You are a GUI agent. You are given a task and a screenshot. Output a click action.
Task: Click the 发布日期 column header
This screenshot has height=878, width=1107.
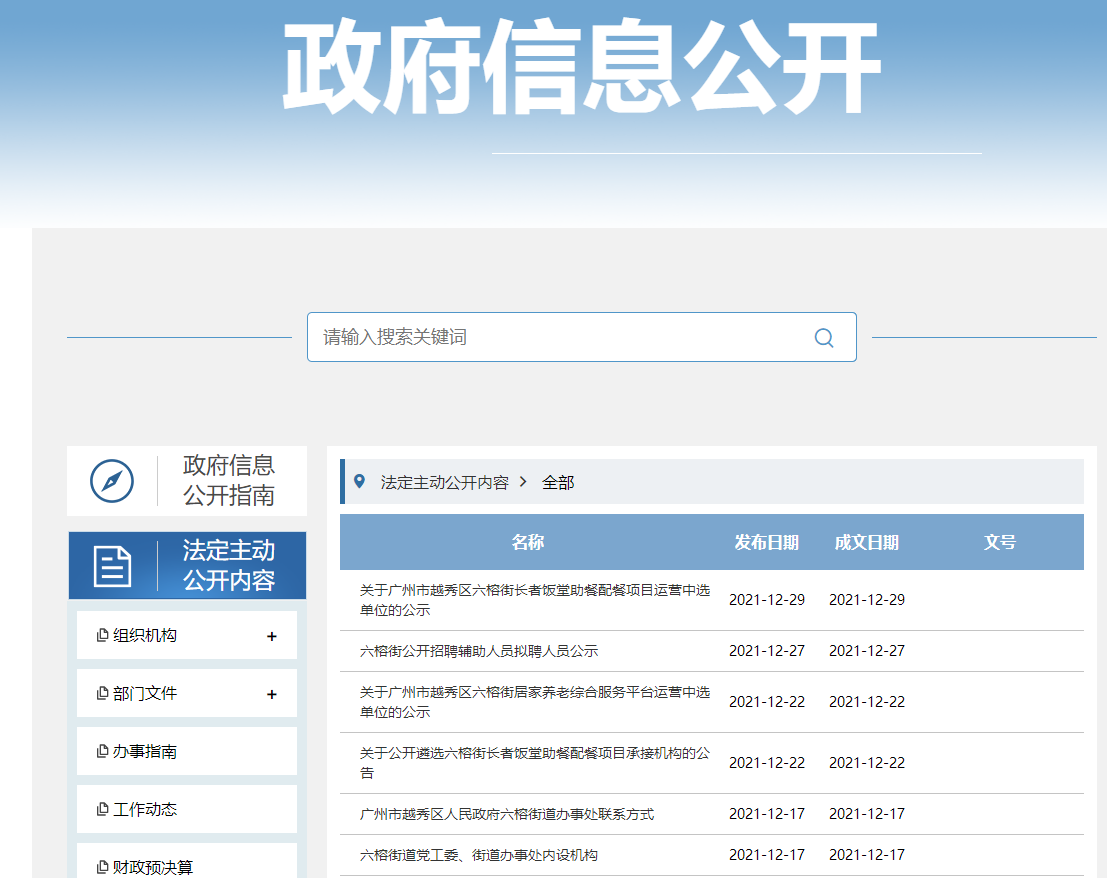[766, 542]
